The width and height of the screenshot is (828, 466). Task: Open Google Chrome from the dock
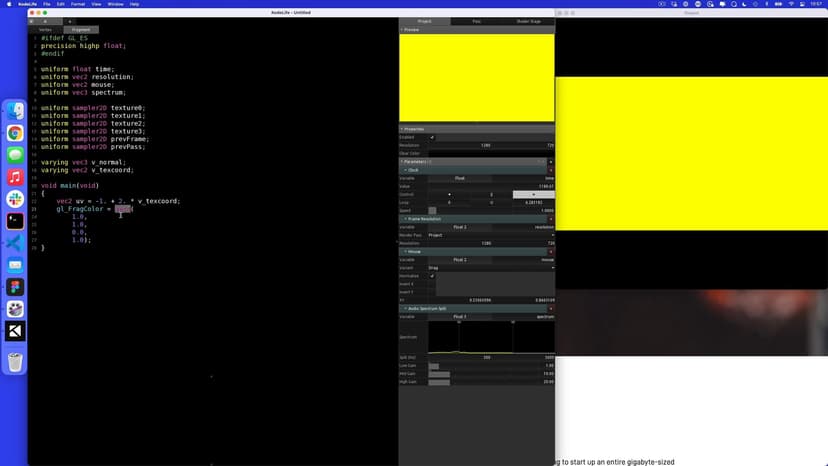(x=15, y=133)
